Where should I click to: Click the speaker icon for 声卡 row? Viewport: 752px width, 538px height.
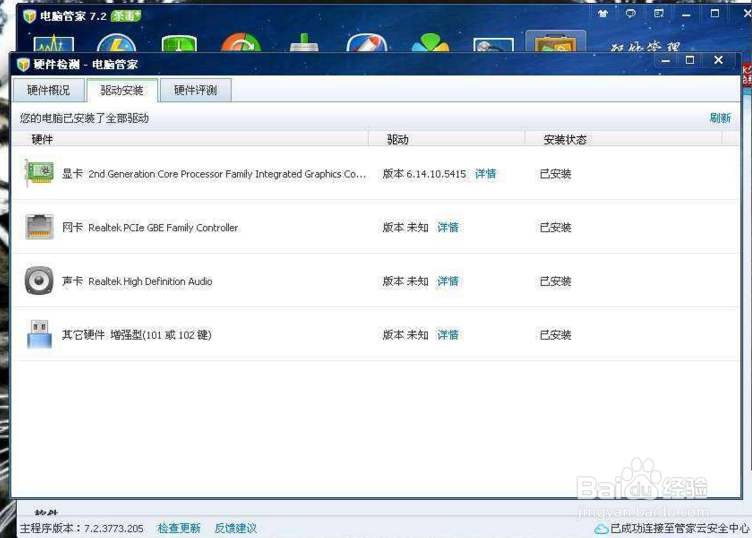pos(39,281)
